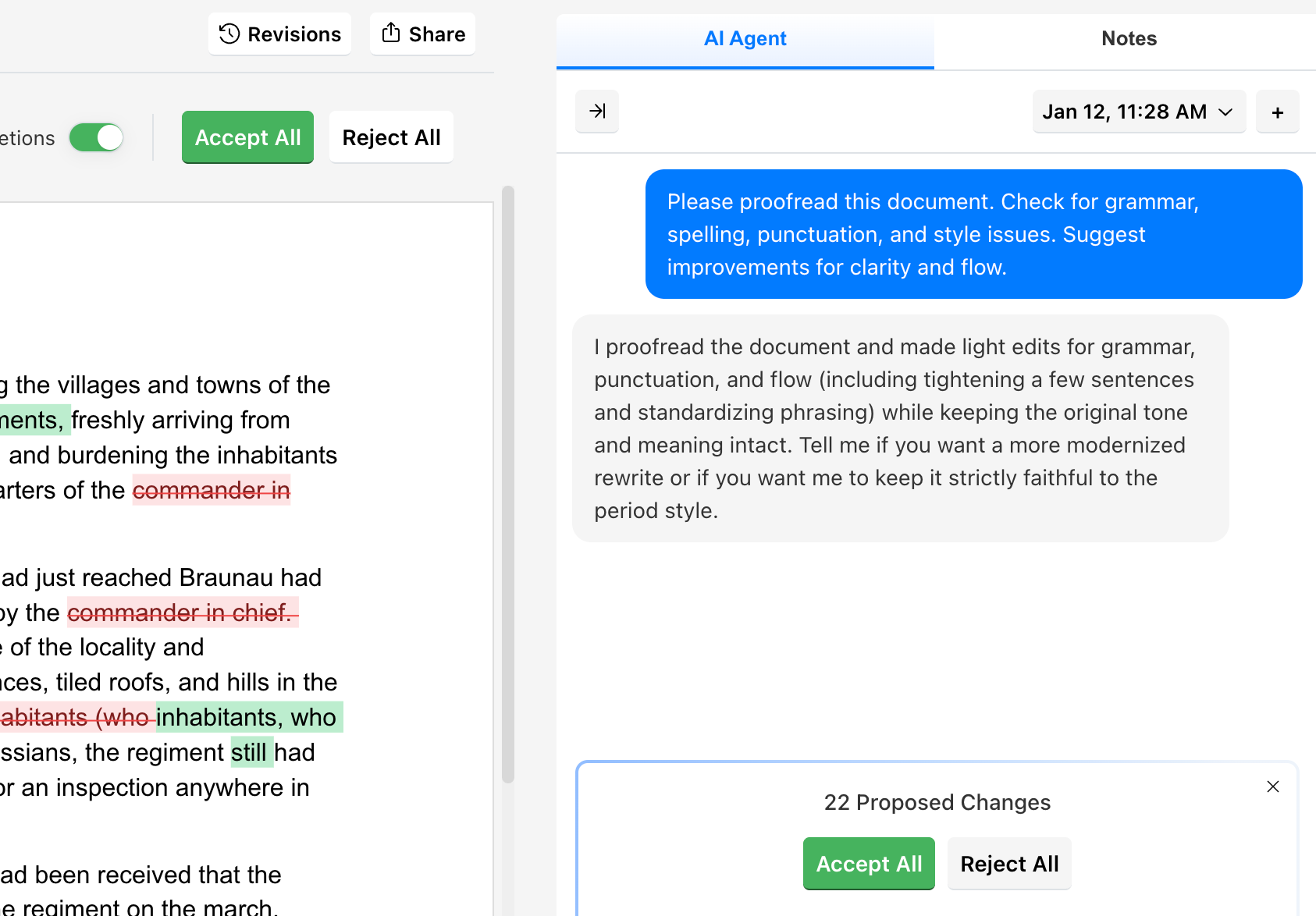Start a new chat with the plus icon
This screenshot has height=916, width=1316.
1277,111
